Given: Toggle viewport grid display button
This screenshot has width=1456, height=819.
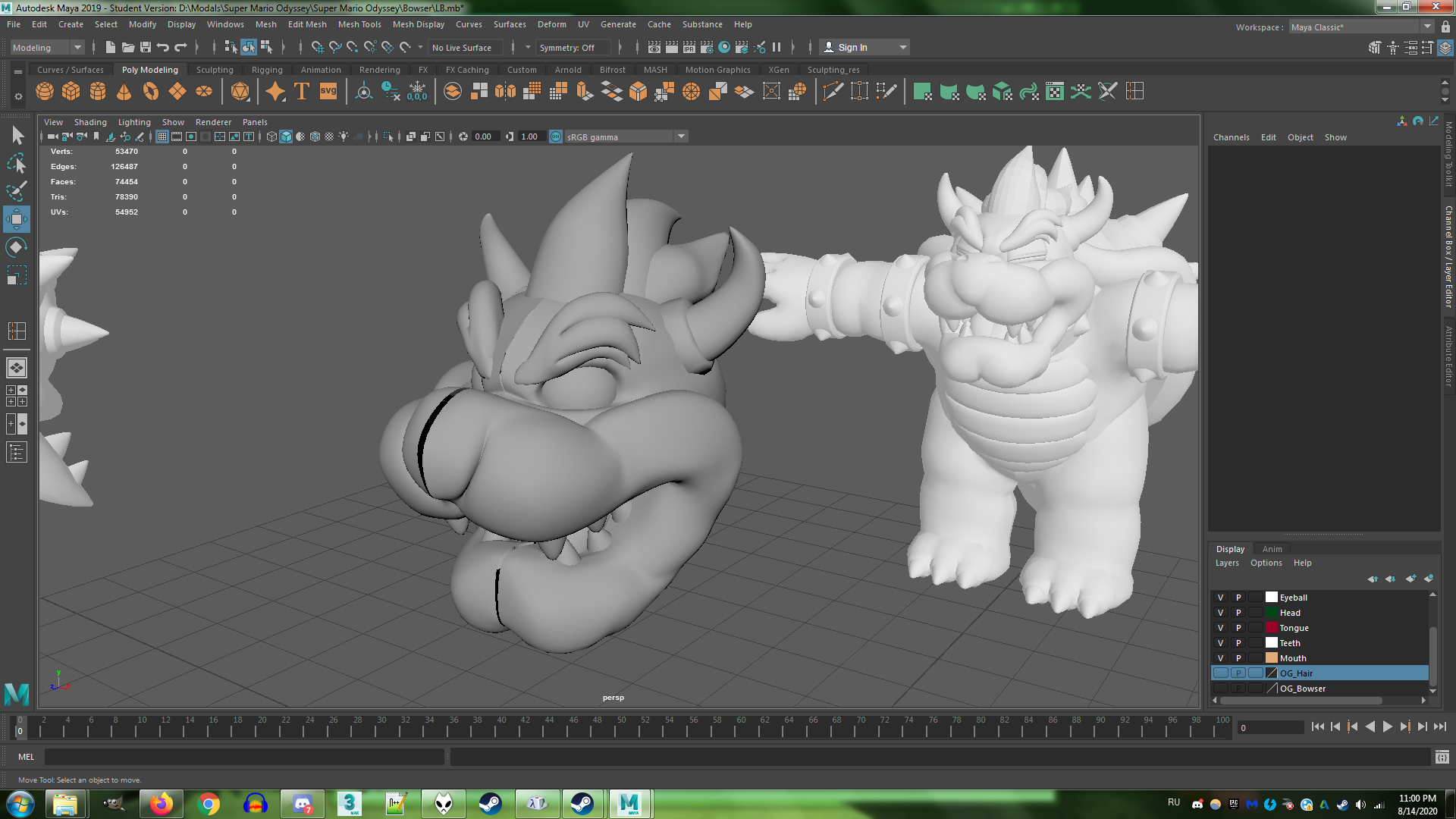Looking at the screenshot, I should click(162, 136).
